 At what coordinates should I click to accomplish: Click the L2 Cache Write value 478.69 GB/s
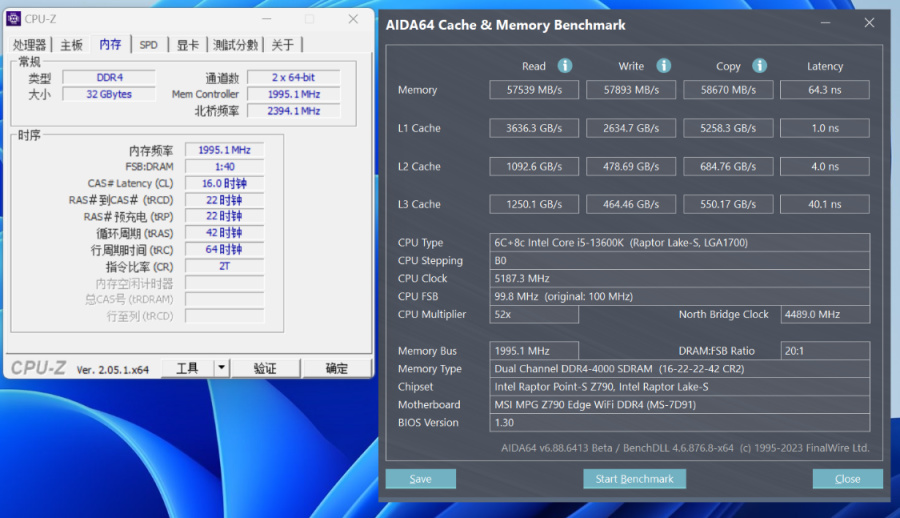(631, 167)
